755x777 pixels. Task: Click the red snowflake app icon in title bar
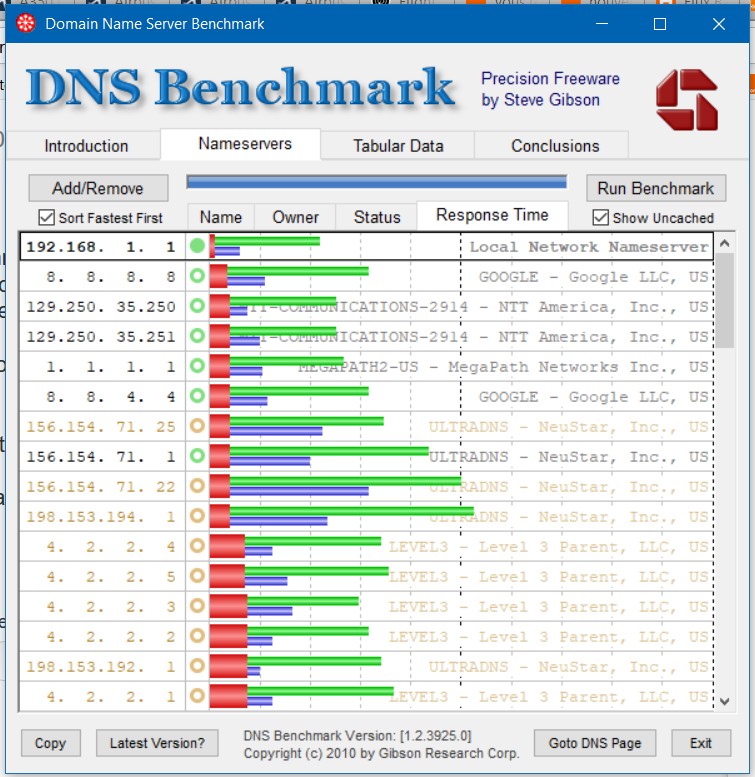(26, 23)
